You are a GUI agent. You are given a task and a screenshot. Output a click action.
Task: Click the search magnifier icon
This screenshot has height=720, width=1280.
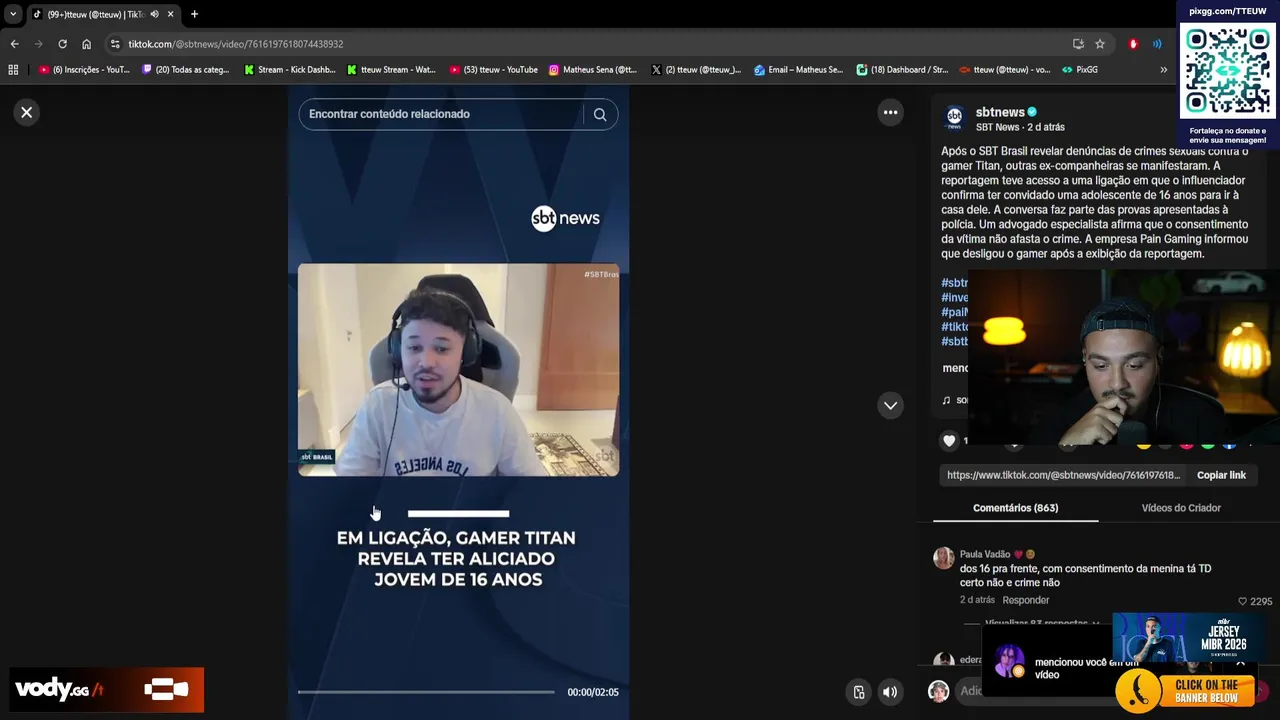coord(600,114)
